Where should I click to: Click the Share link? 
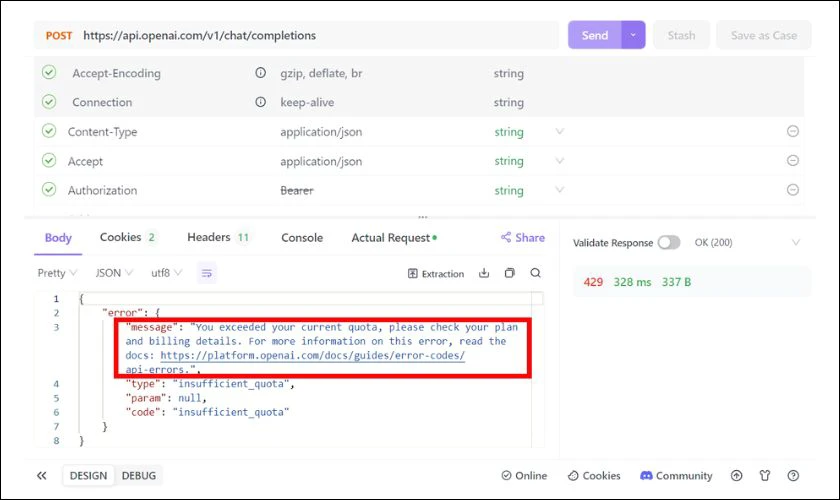coord(523,237)
